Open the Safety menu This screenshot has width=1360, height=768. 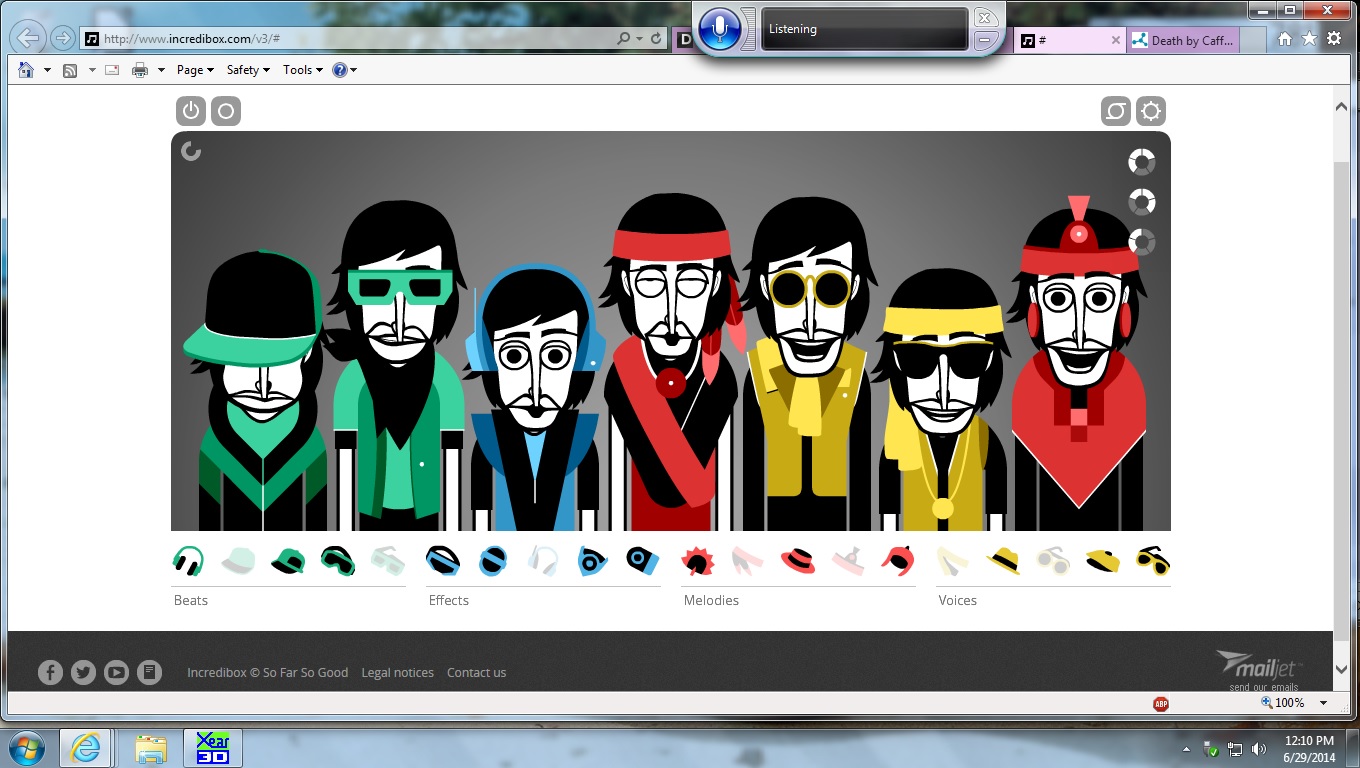coord(248,70)
